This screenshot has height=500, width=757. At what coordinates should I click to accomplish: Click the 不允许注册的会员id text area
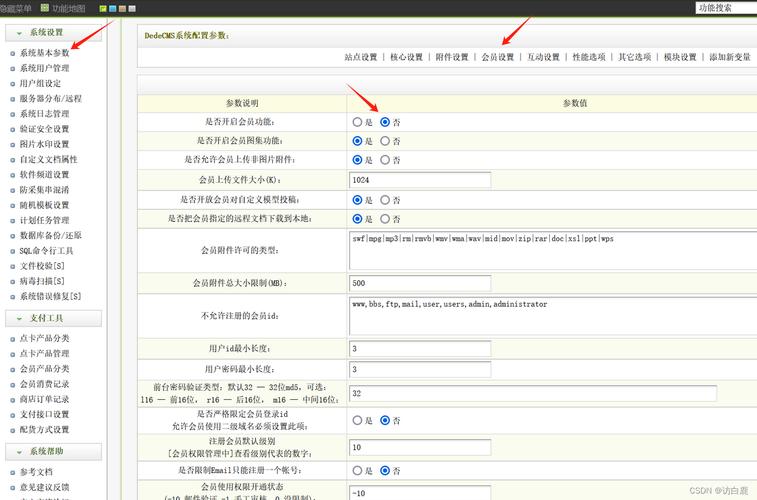tap(553, 316)
